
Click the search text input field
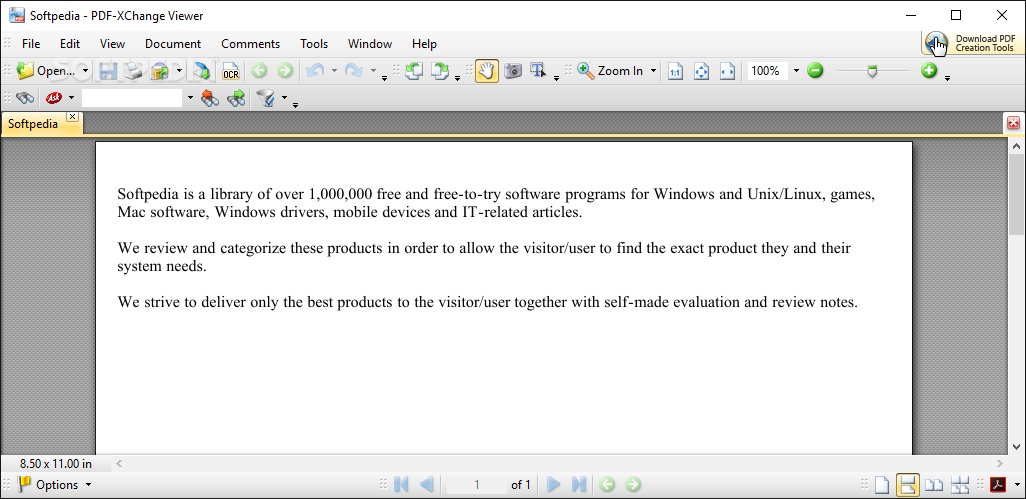pyautogui.click(x=132, y=99)
